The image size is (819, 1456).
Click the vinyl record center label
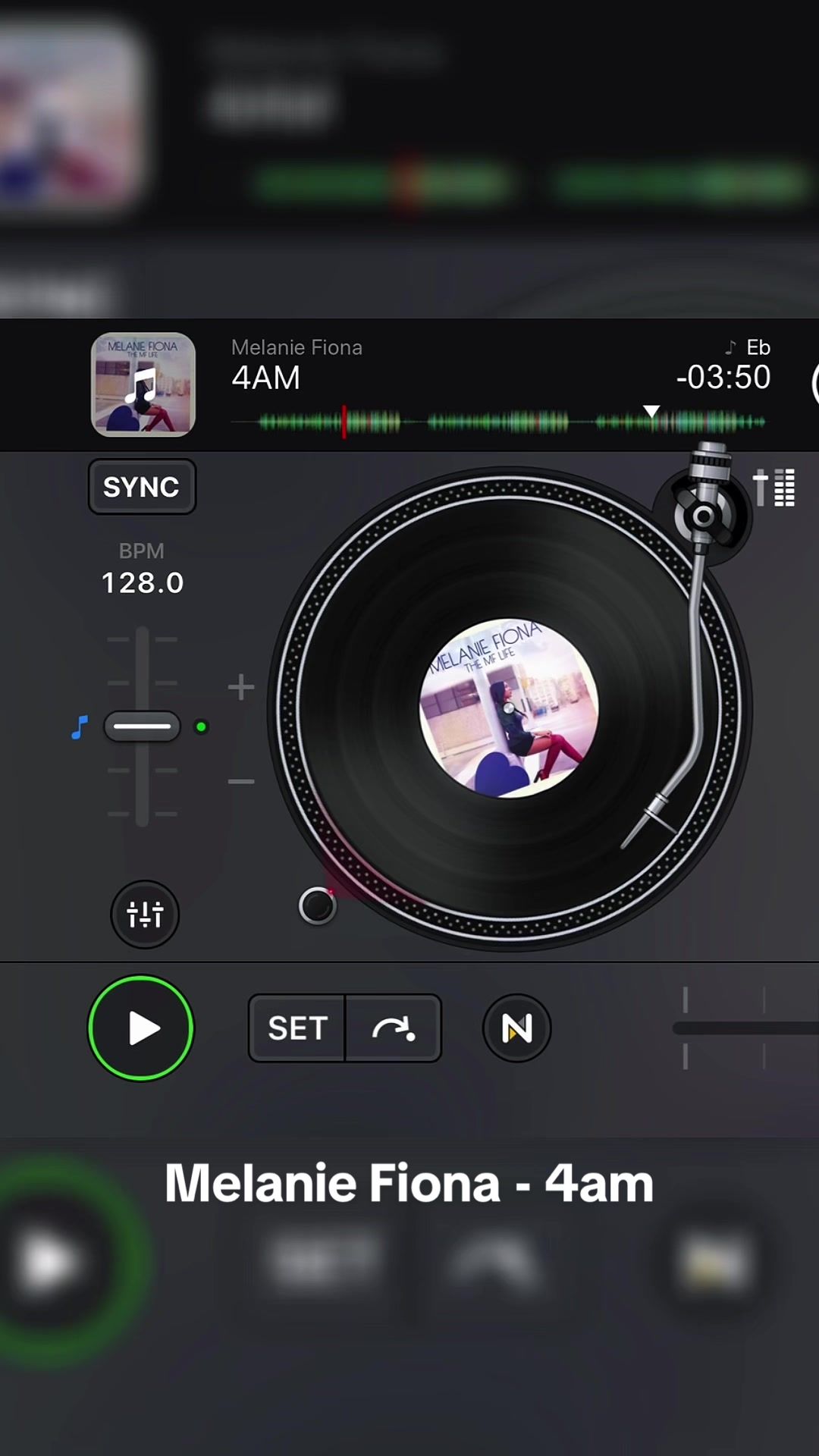[509, 708]
